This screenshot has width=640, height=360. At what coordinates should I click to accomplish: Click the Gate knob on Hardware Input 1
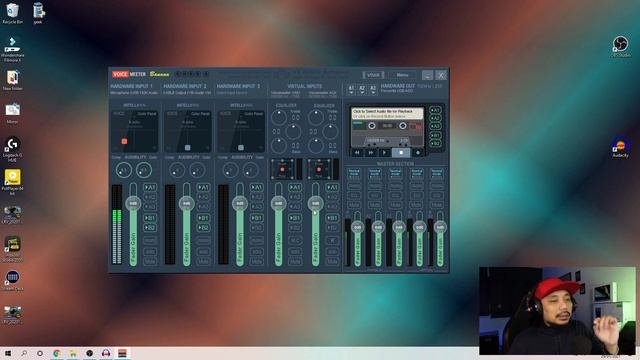pyautogui.click(x=144, y=170)
